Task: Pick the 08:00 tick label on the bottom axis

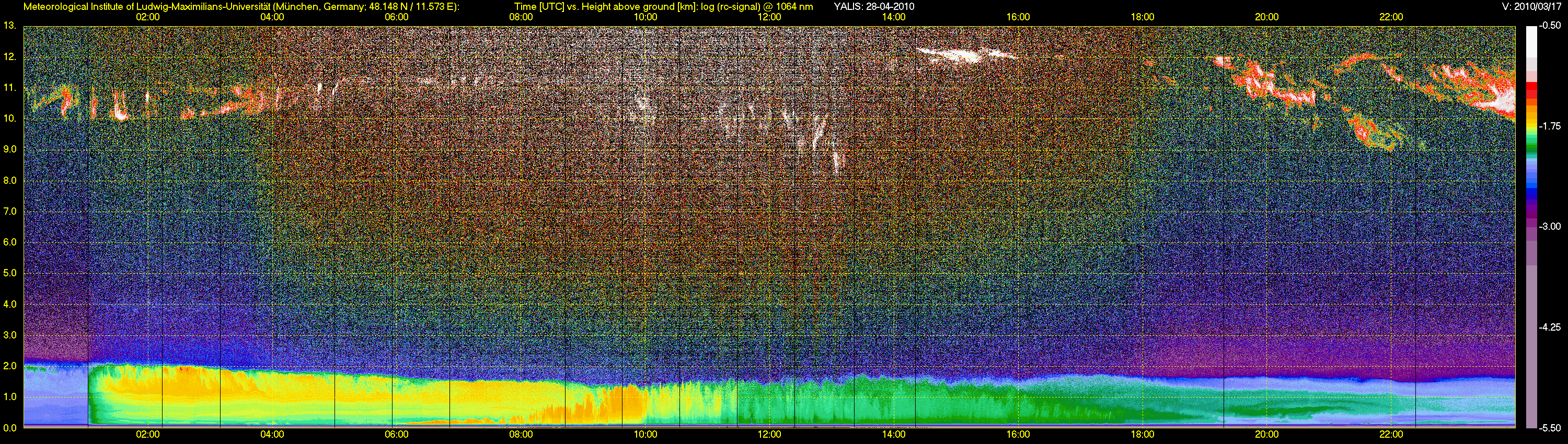Action: coord(521,435)
